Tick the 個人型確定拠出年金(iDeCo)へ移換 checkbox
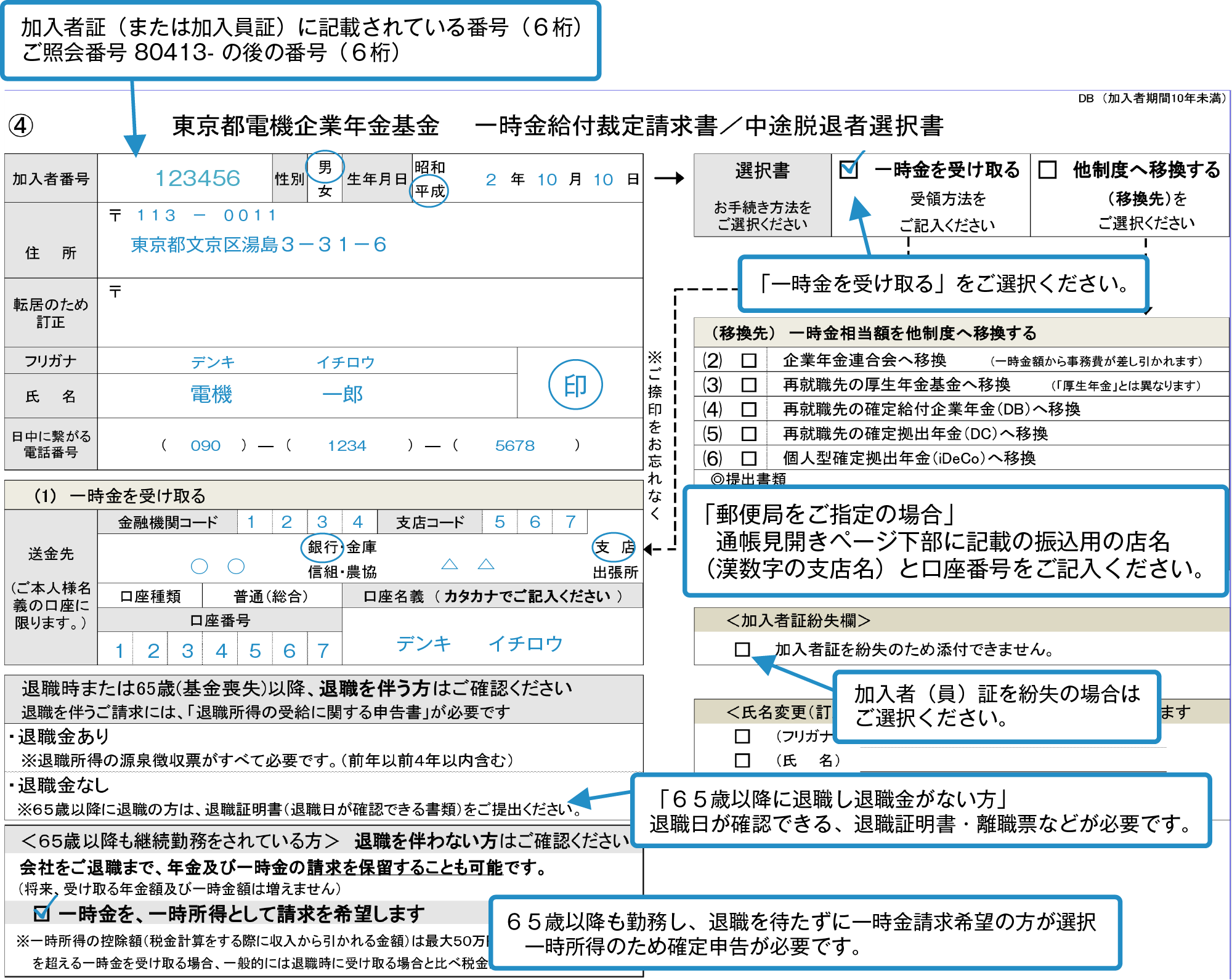 point(748,458)
